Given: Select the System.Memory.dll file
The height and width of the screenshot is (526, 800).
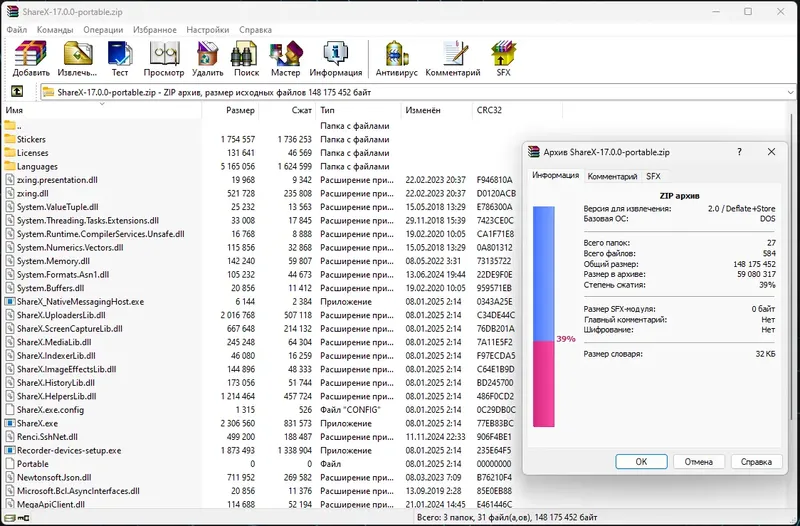Looking at the screenshot, I should click(x=53, y=261).
